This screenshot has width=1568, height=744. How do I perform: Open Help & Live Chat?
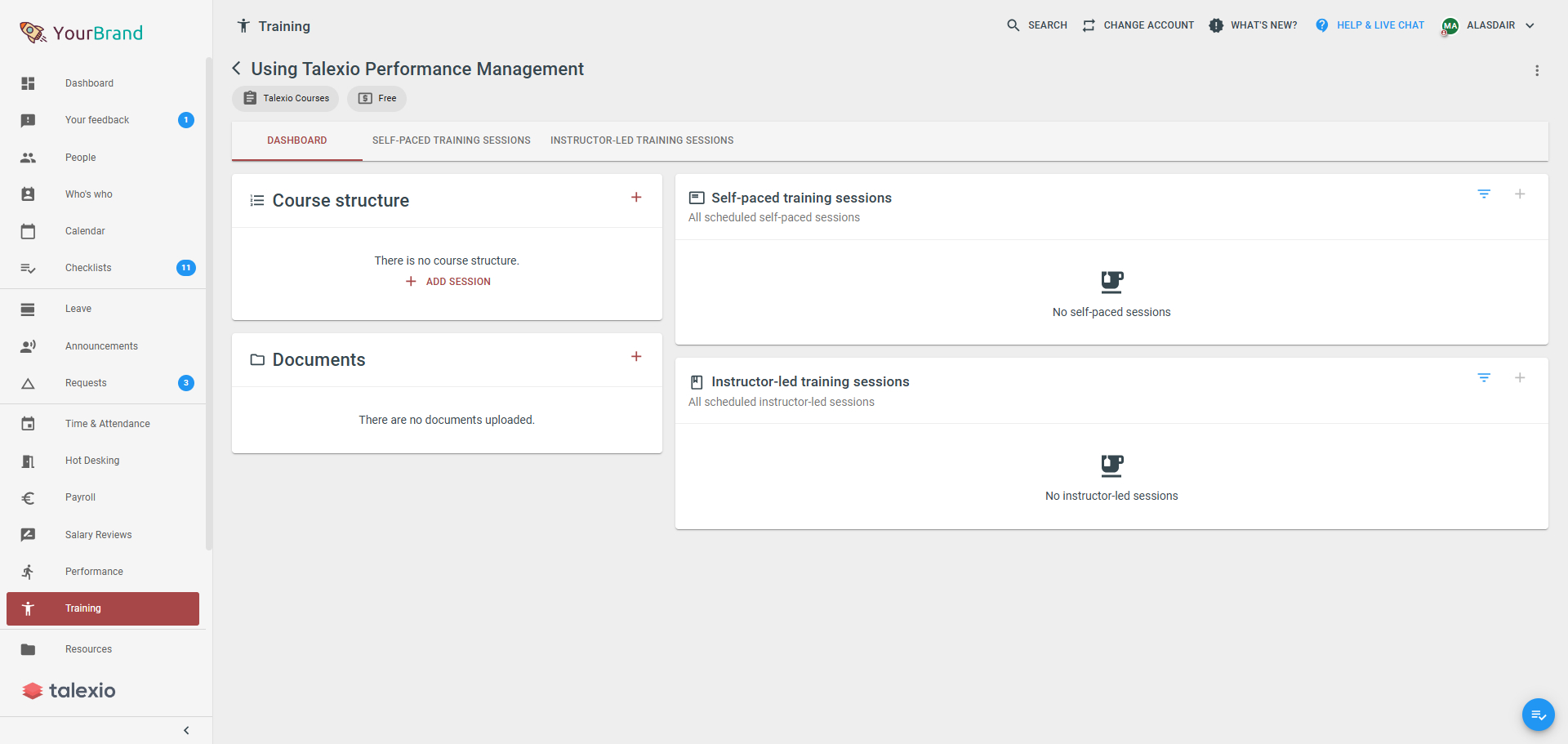tap(1370, 25)
